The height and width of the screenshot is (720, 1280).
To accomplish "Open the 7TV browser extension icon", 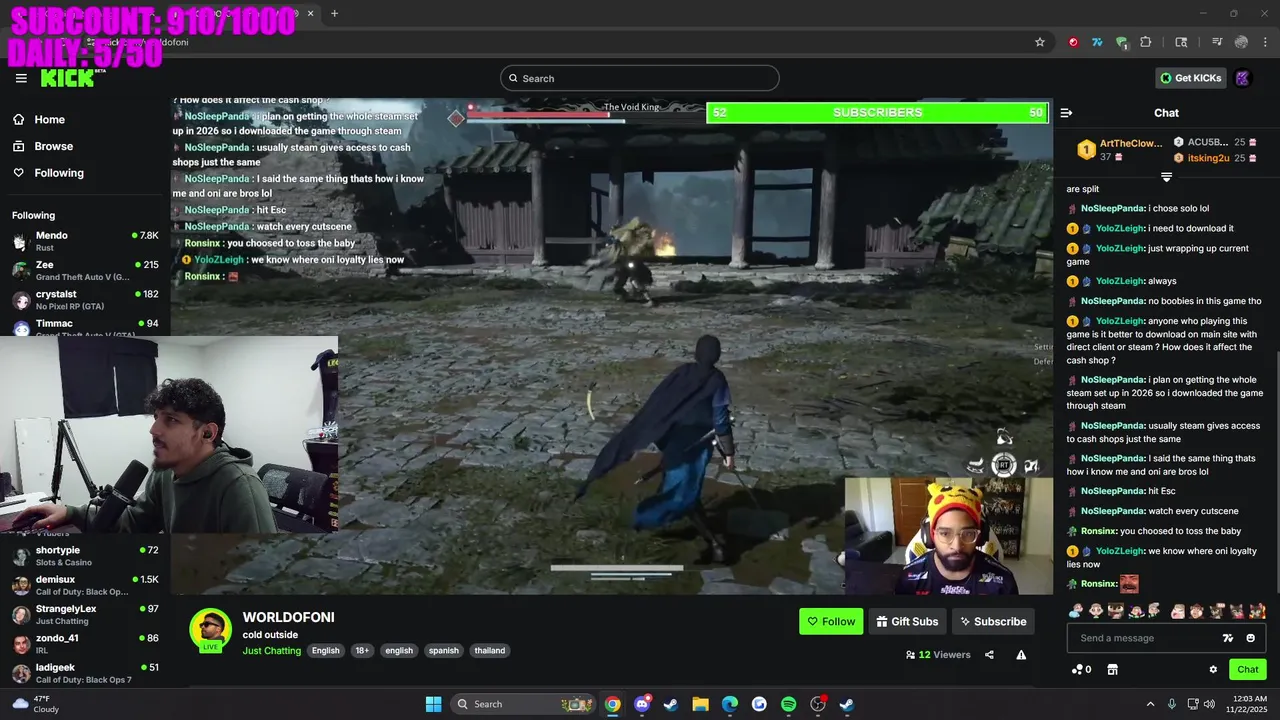I will 1097,42.
